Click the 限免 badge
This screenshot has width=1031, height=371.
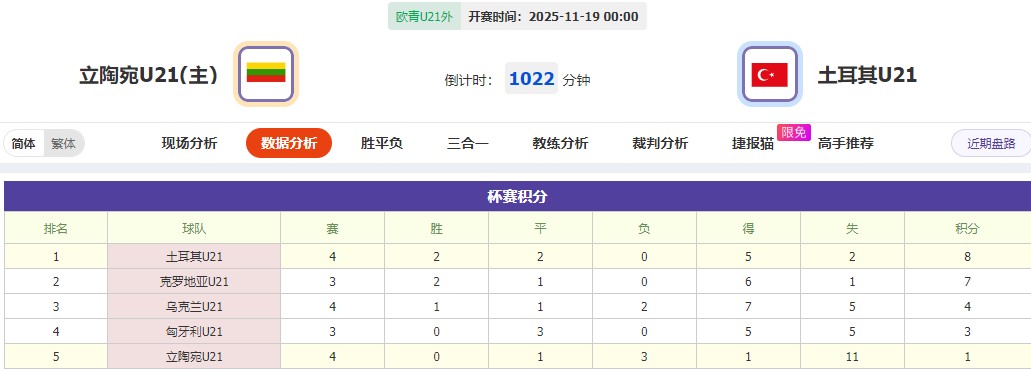[794, 132]
